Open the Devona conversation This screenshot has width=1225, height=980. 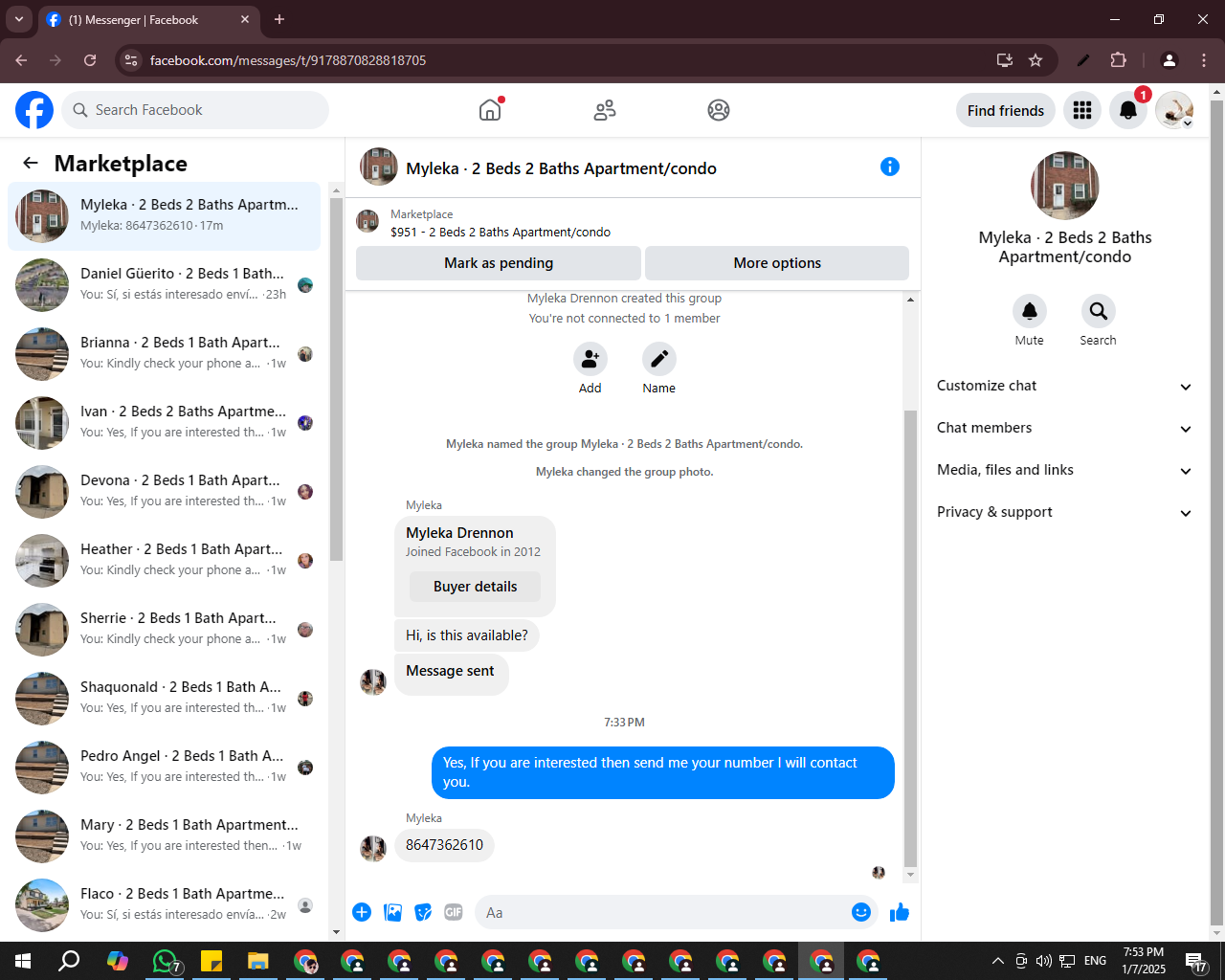point(165,492)
